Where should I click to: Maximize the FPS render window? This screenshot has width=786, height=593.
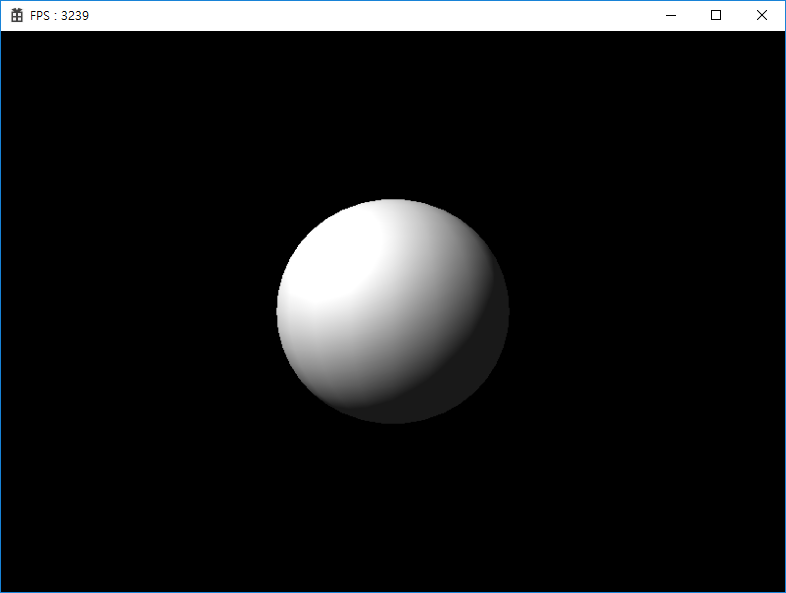point(716,16)
